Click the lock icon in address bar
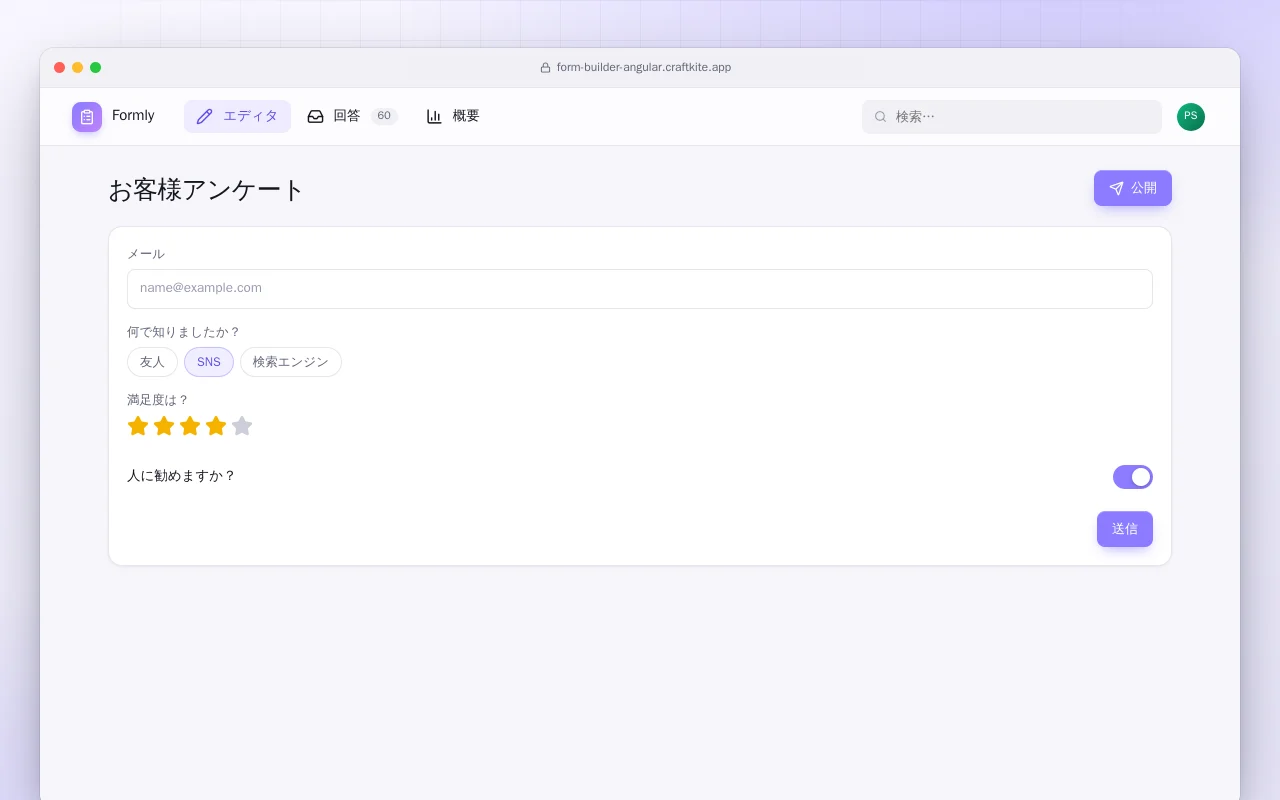Viewport: 1280px width, 800px height. pyautogui.click(x=545, y=68)
